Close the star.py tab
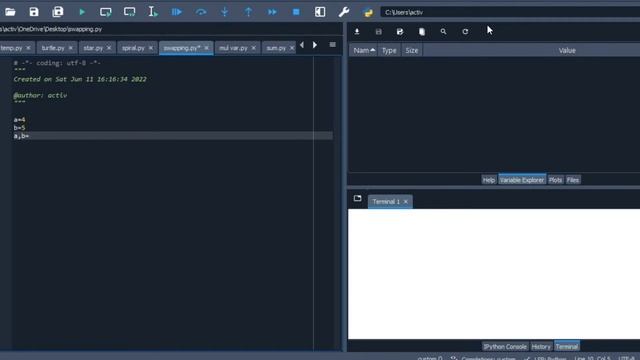The image size is (640, 360). (109, 48)
